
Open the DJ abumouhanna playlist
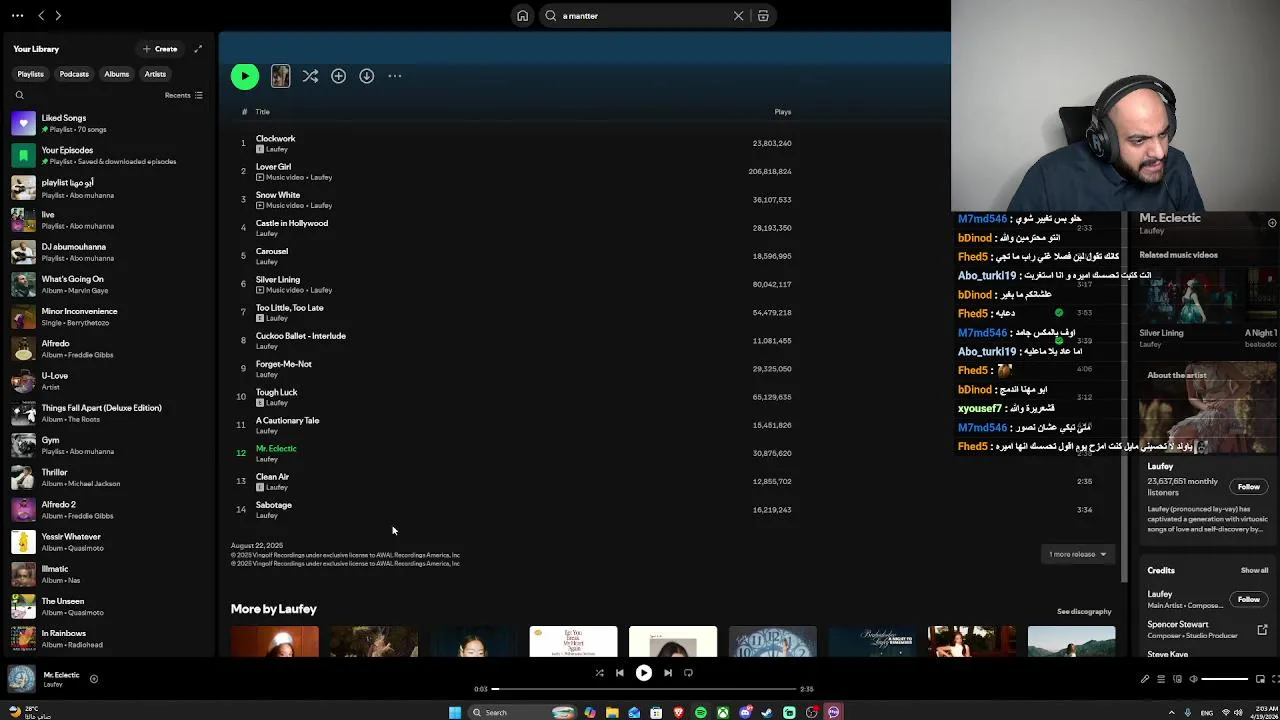[x=108, y=252]
